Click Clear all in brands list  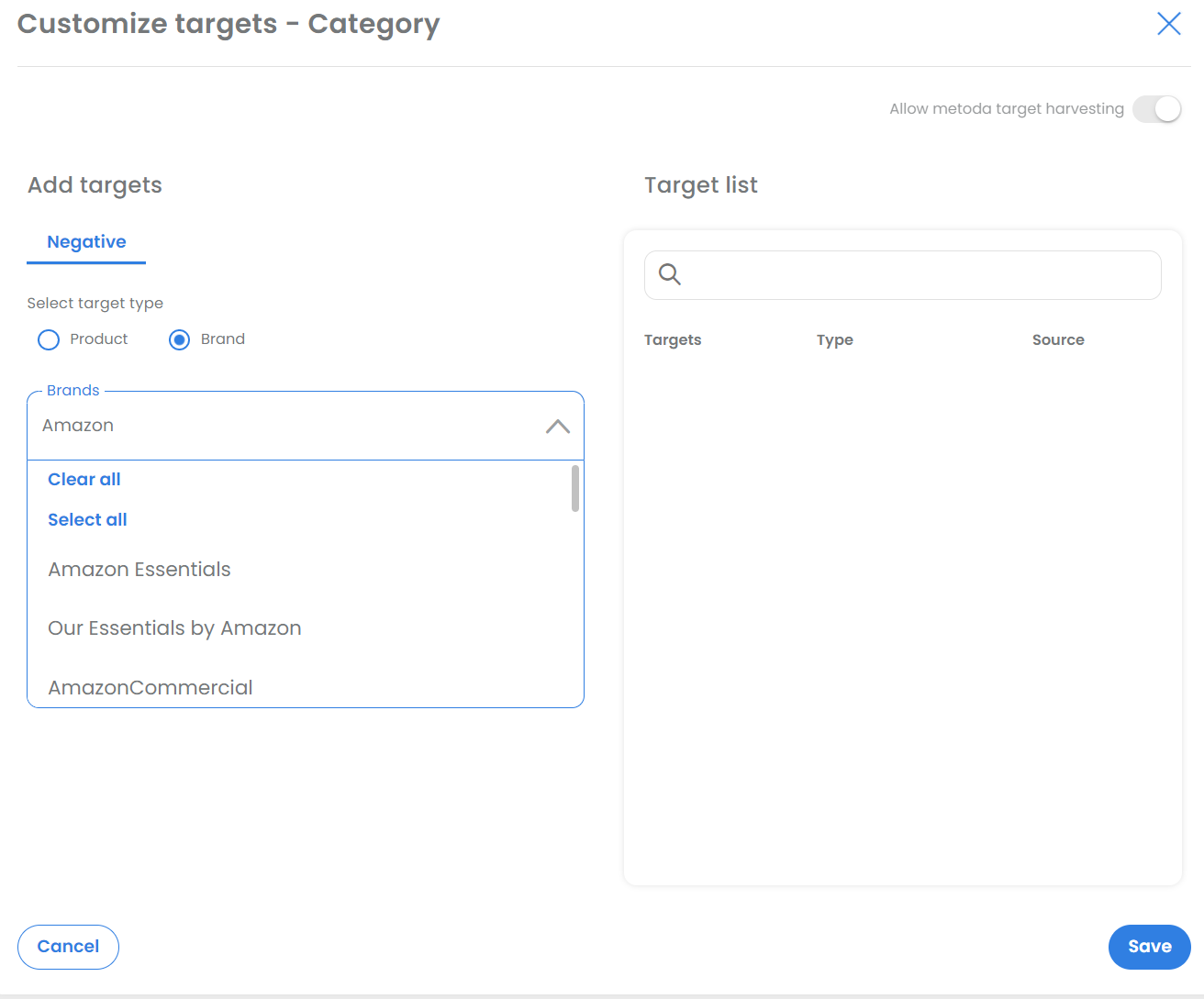84,480
